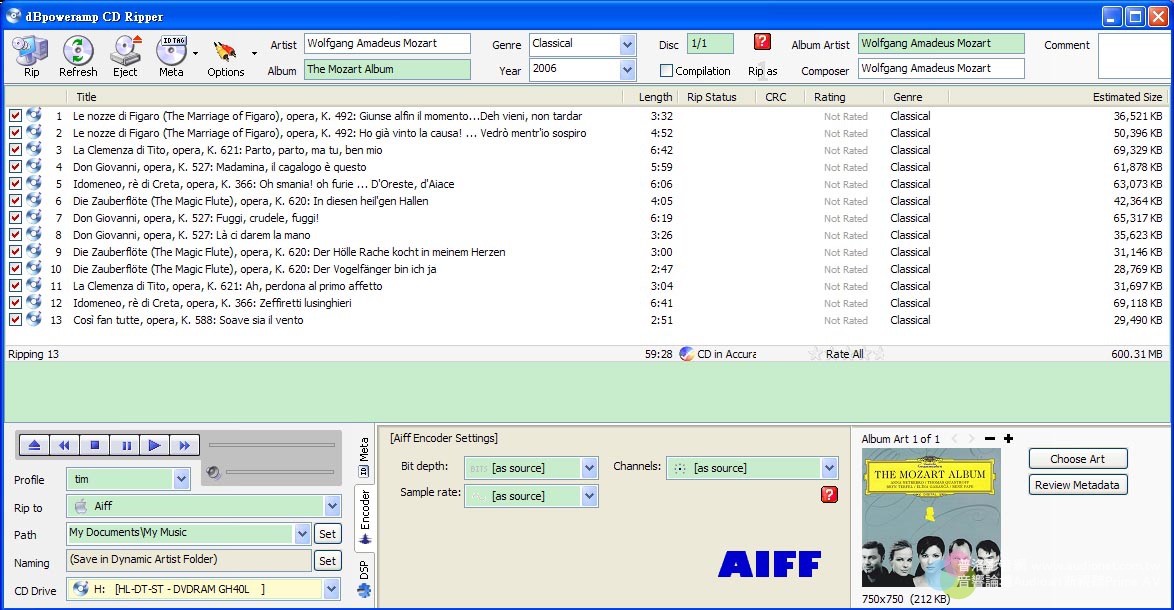The image size is (1174, 610).
Task: Open the Bit depth dropdown
Action: coord(589,468)
